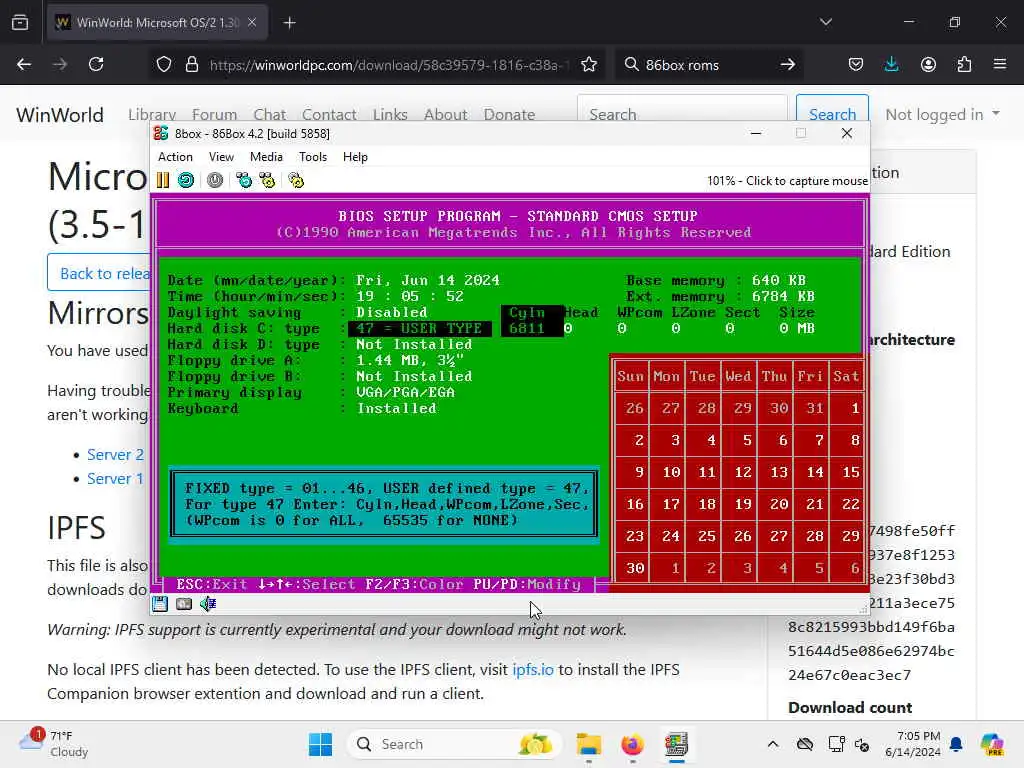Click the Back to release button

99,273
